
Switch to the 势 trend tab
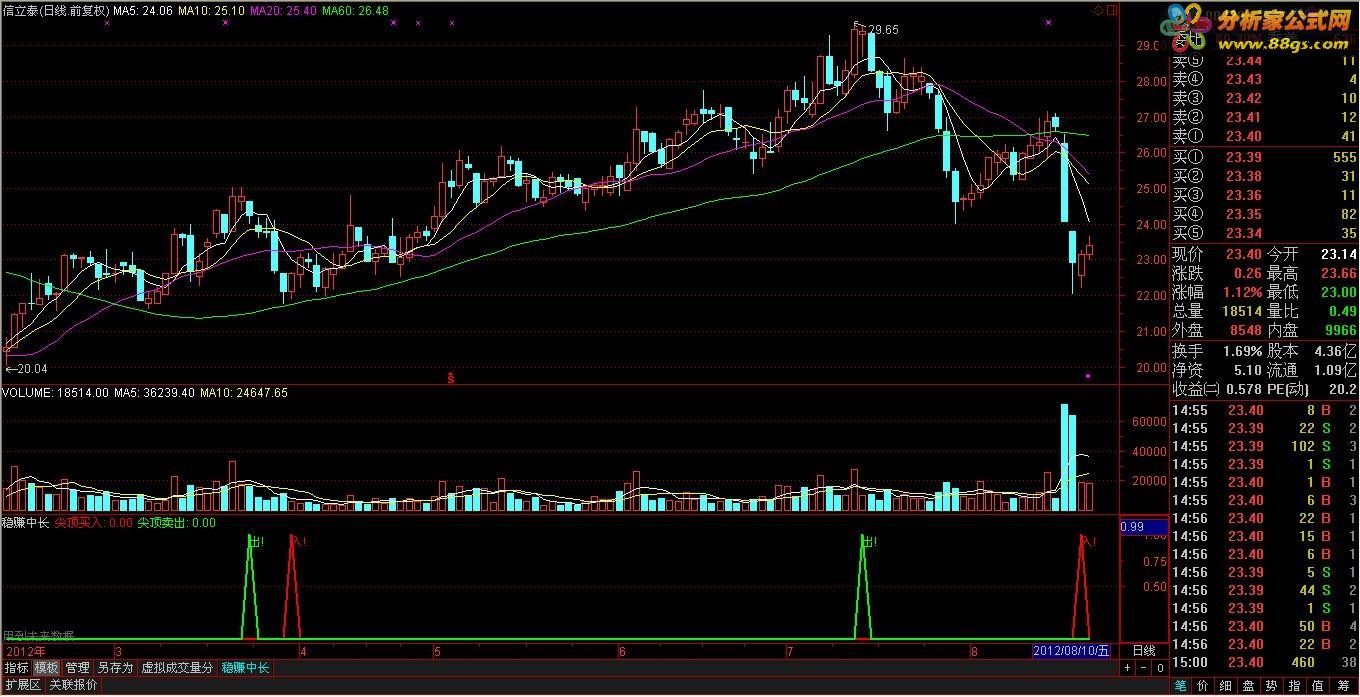(x=1272, y=686)
